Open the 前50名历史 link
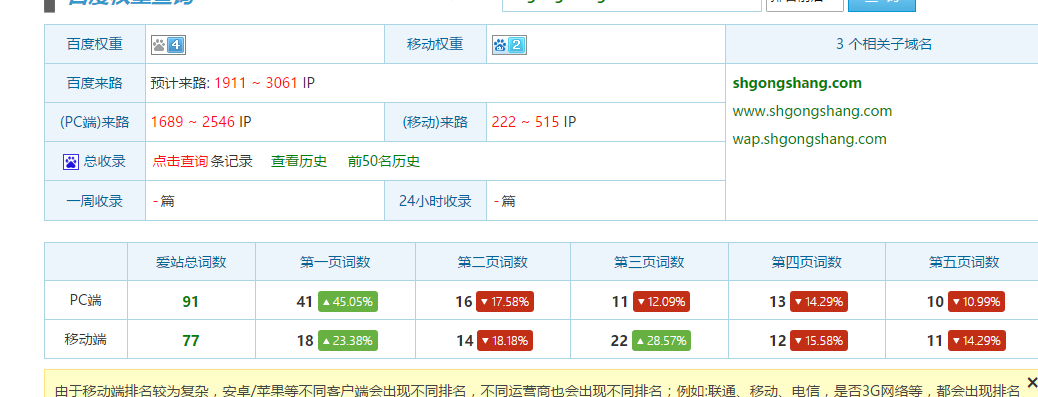Viewport: 1038px width, 397px height. click(384, 161)
